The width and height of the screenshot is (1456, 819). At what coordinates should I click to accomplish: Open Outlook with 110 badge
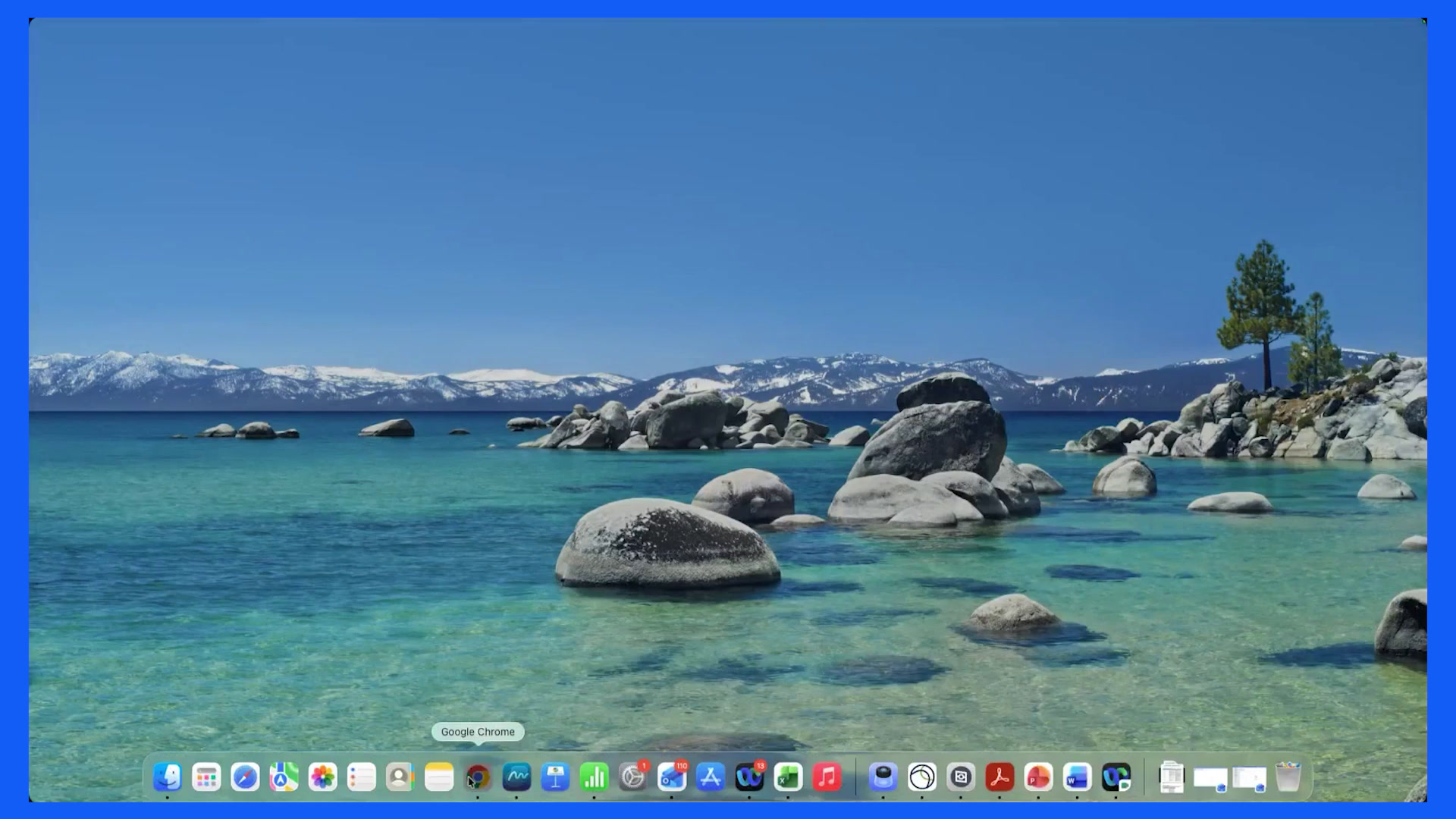[x=671, y=777]
